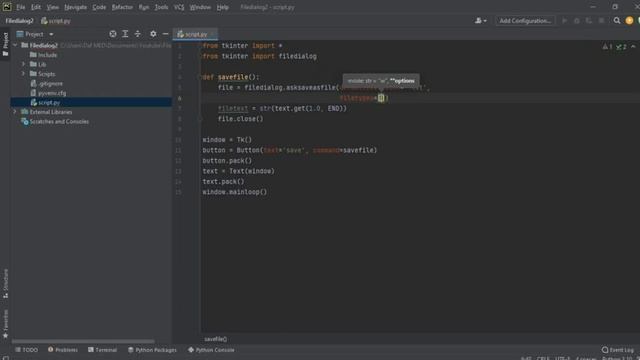Click the fold marker beside def savefile
This screenshot has height=360, width=640.
coord(200,77)
